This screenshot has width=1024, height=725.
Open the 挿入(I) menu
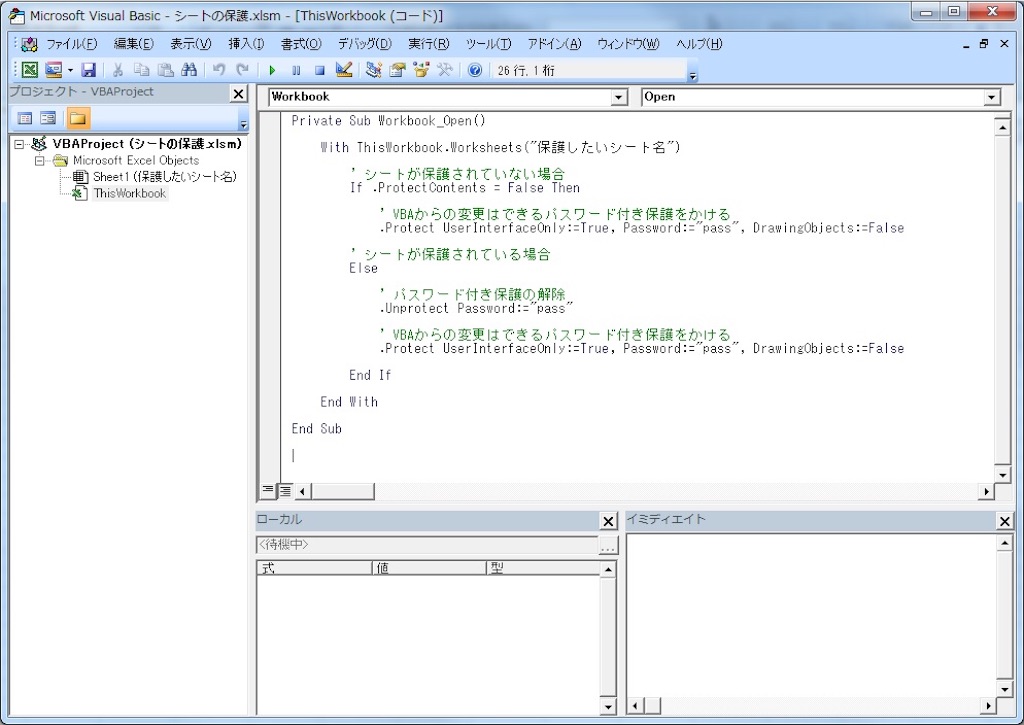click(246, 44)
